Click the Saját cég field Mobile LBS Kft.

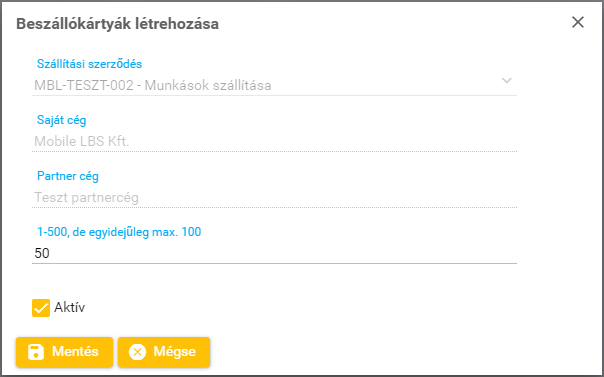pos(274,141)
